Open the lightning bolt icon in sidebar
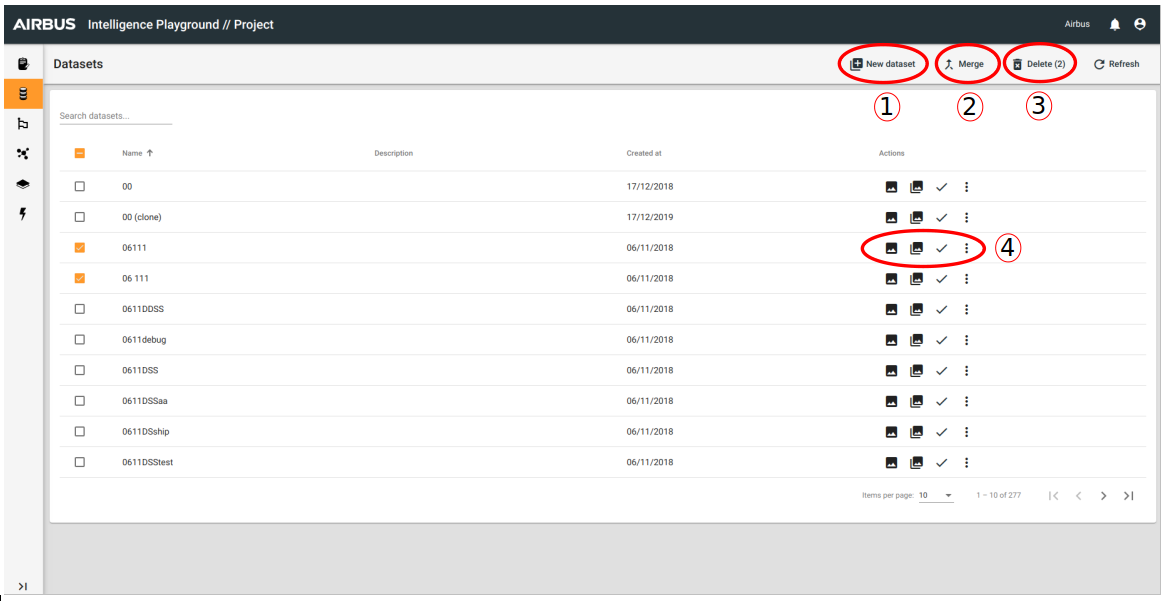 click(23, 214)
